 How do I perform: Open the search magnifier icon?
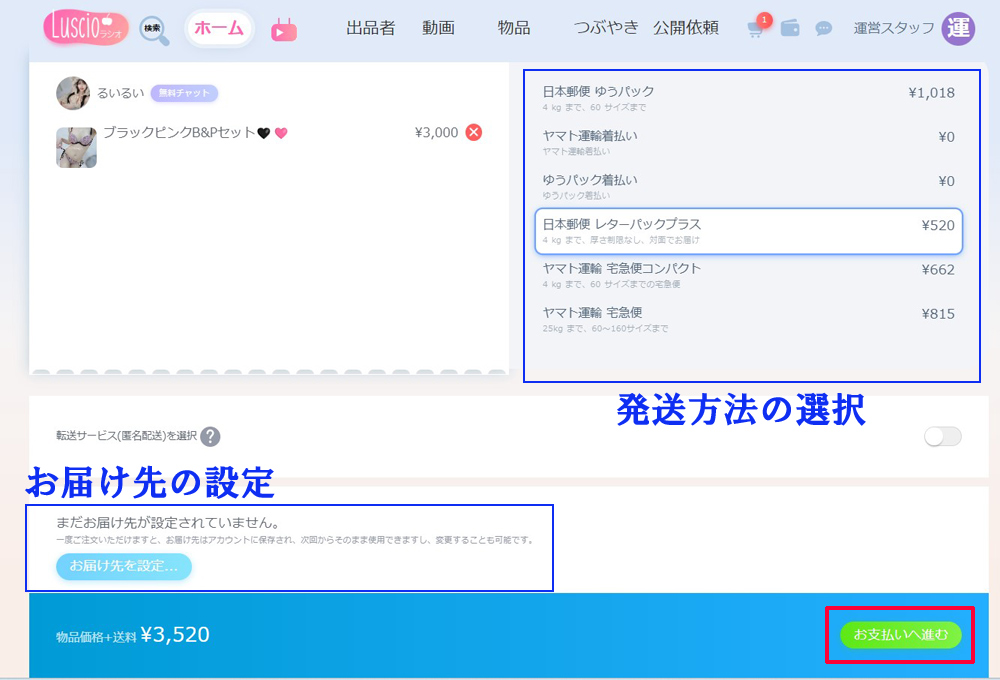click(x=154, y=30)
